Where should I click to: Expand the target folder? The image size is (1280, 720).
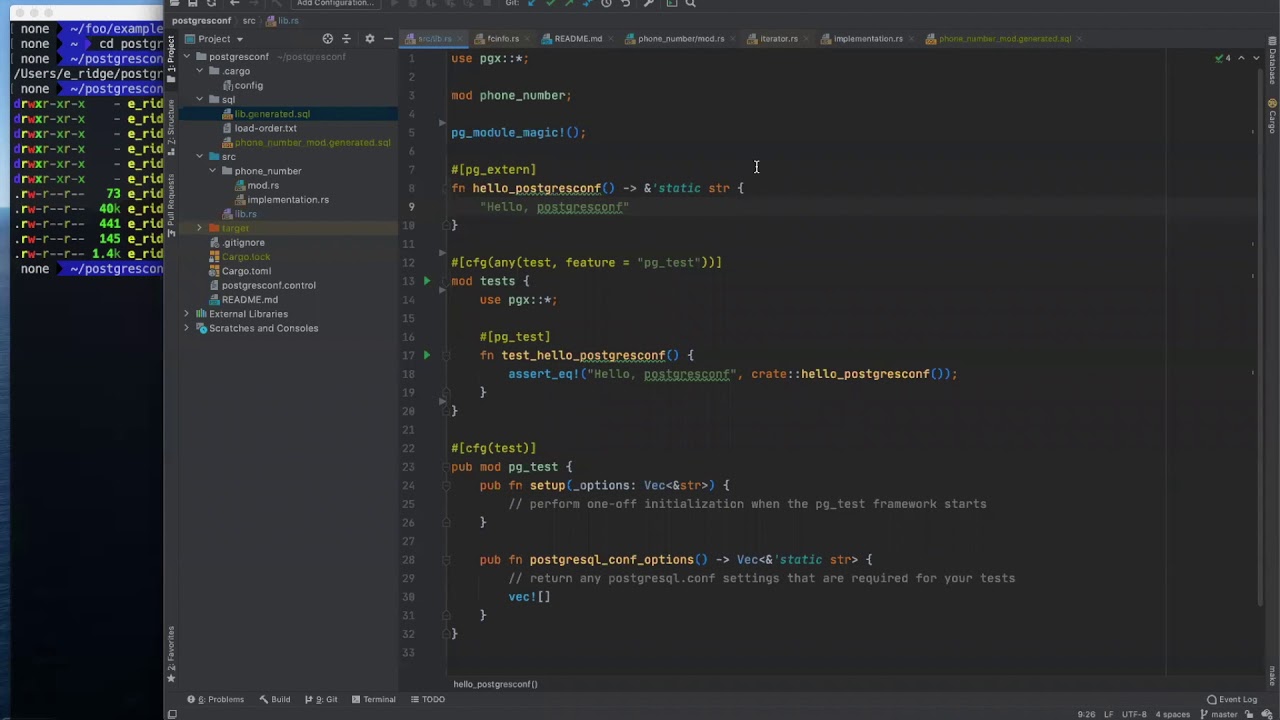tap(200, 228)
